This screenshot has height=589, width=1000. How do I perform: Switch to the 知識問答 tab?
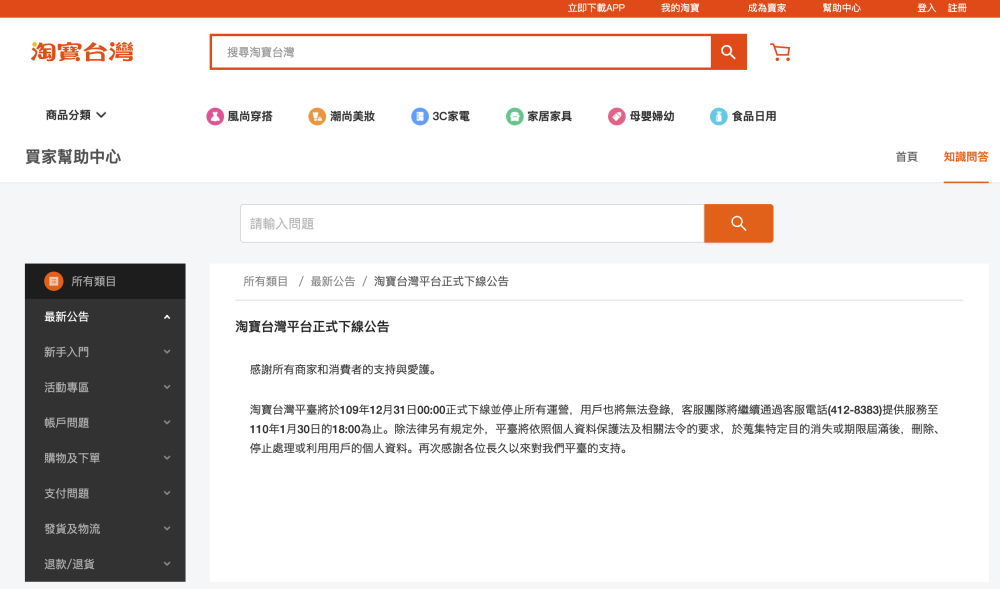(966, 157)
